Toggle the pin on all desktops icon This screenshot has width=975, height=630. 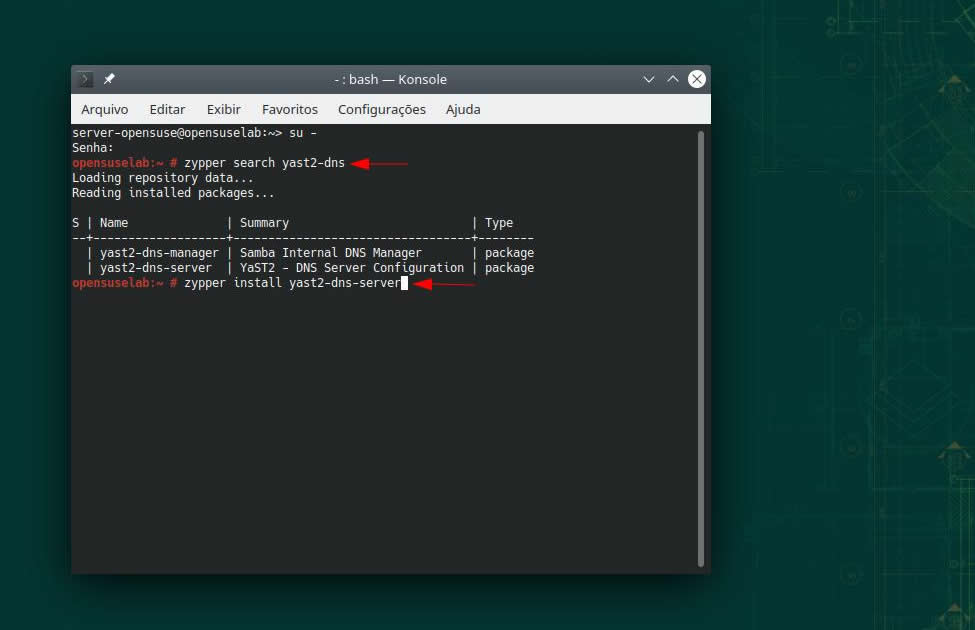pyautogui.click(x=109, y=79)
